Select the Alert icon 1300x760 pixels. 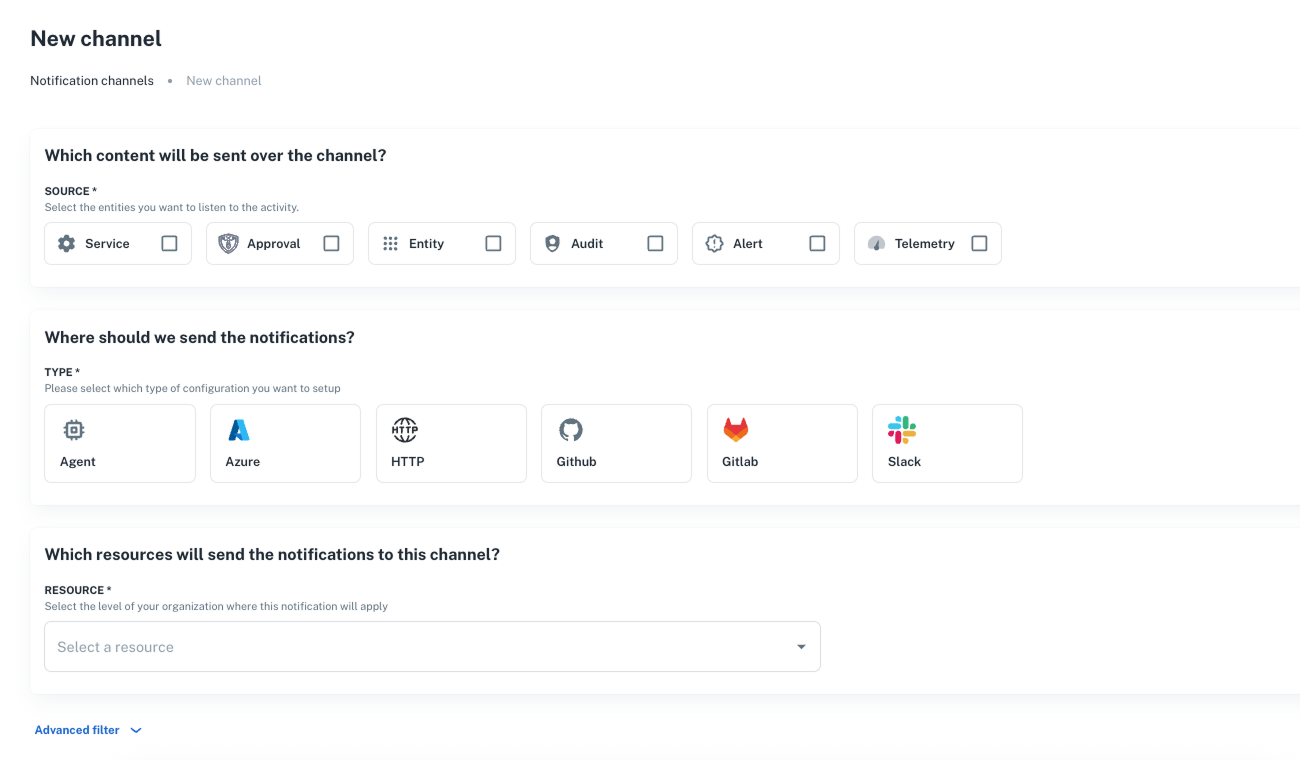click(x=714, y=243)
